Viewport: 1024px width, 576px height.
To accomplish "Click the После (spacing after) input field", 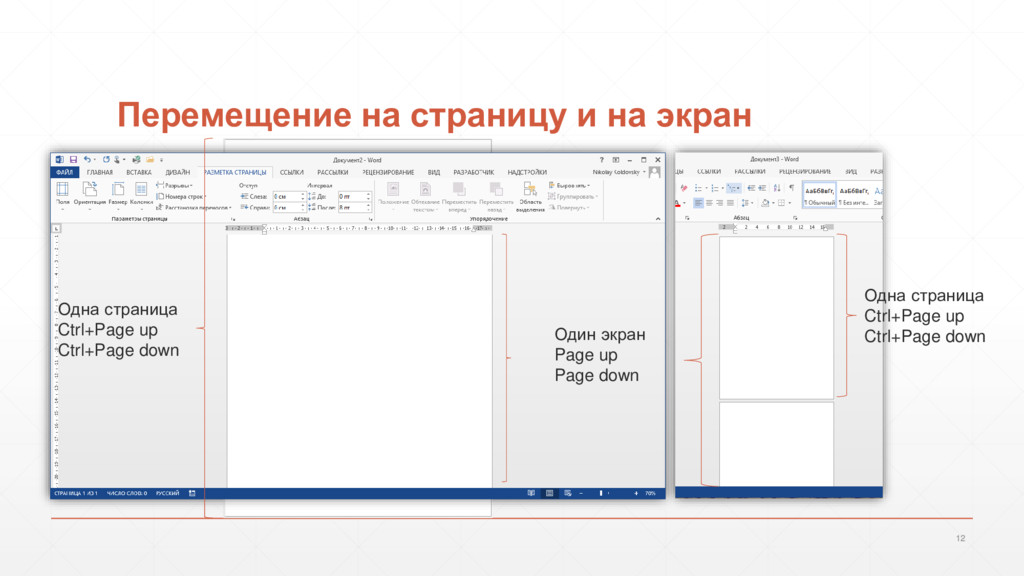I will pos(355,208).
